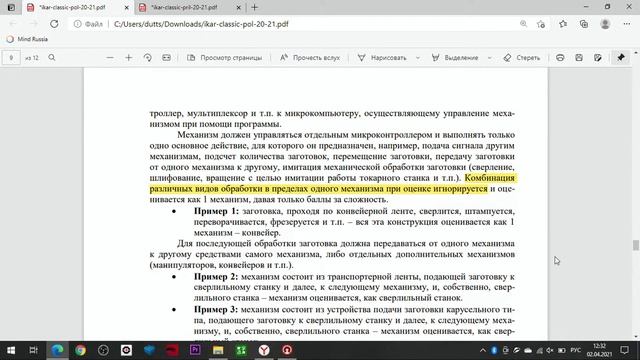
Task: Select the Стереть eraser tool
Action: pyautogui.click(x=522, y=58)
